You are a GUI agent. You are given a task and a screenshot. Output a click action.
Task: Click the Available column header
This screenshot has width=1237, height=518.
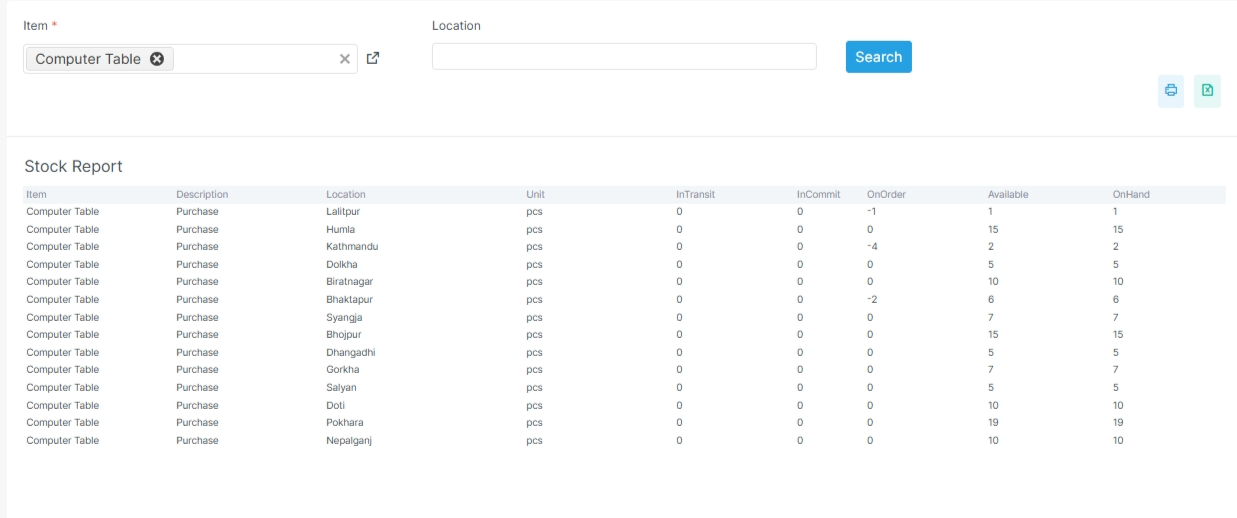click(1008, 195)
